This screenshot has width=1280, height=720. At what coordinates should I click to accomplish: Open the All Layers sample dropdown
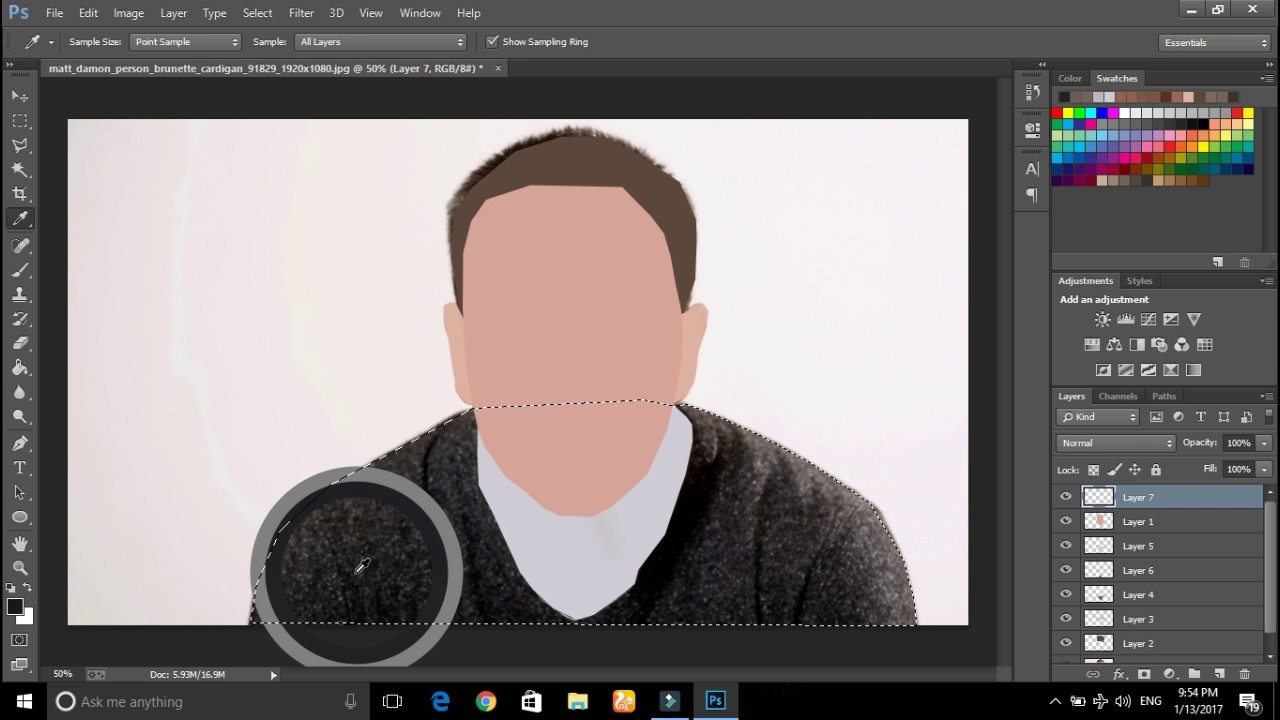(380, 41)
